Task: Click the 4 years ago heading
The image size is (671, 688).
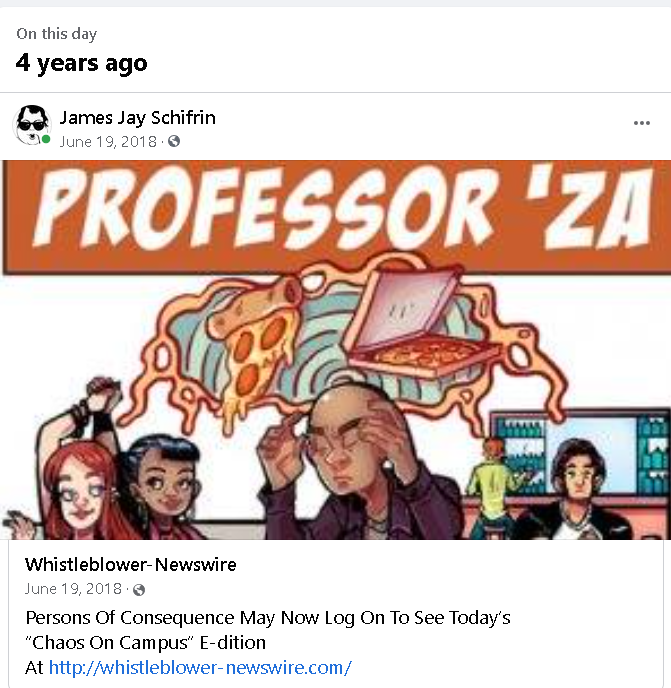Action: [x=82, y=64]
